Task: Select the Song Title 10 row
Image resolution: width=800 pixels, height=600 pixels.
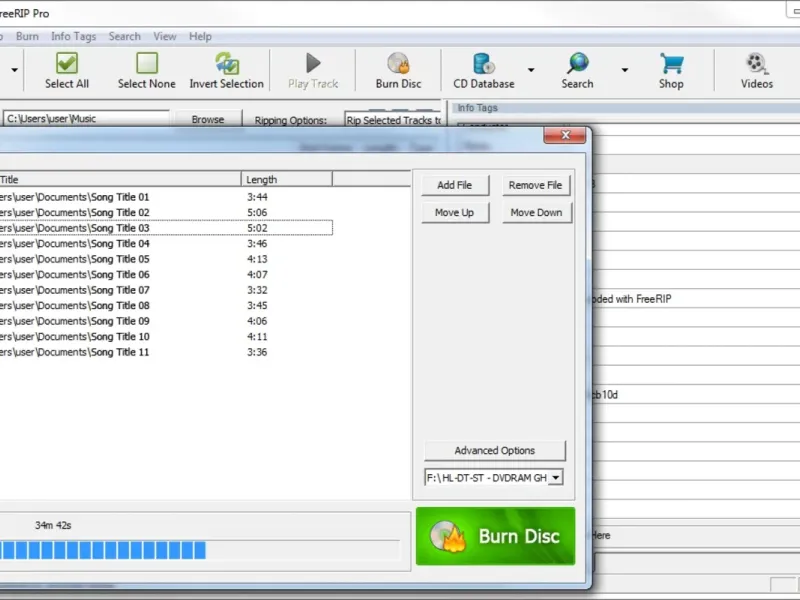Action: coord(166,337)
